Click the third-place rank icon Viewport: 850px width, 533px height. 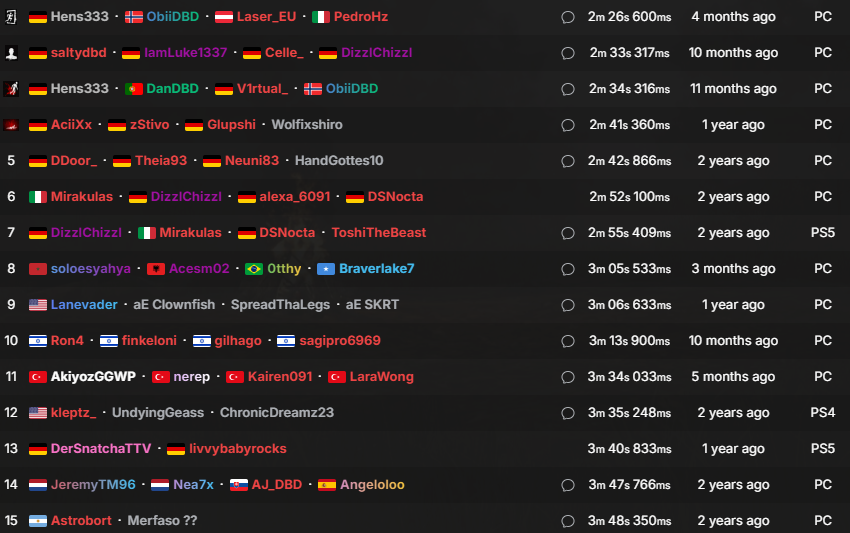(11, 88)
